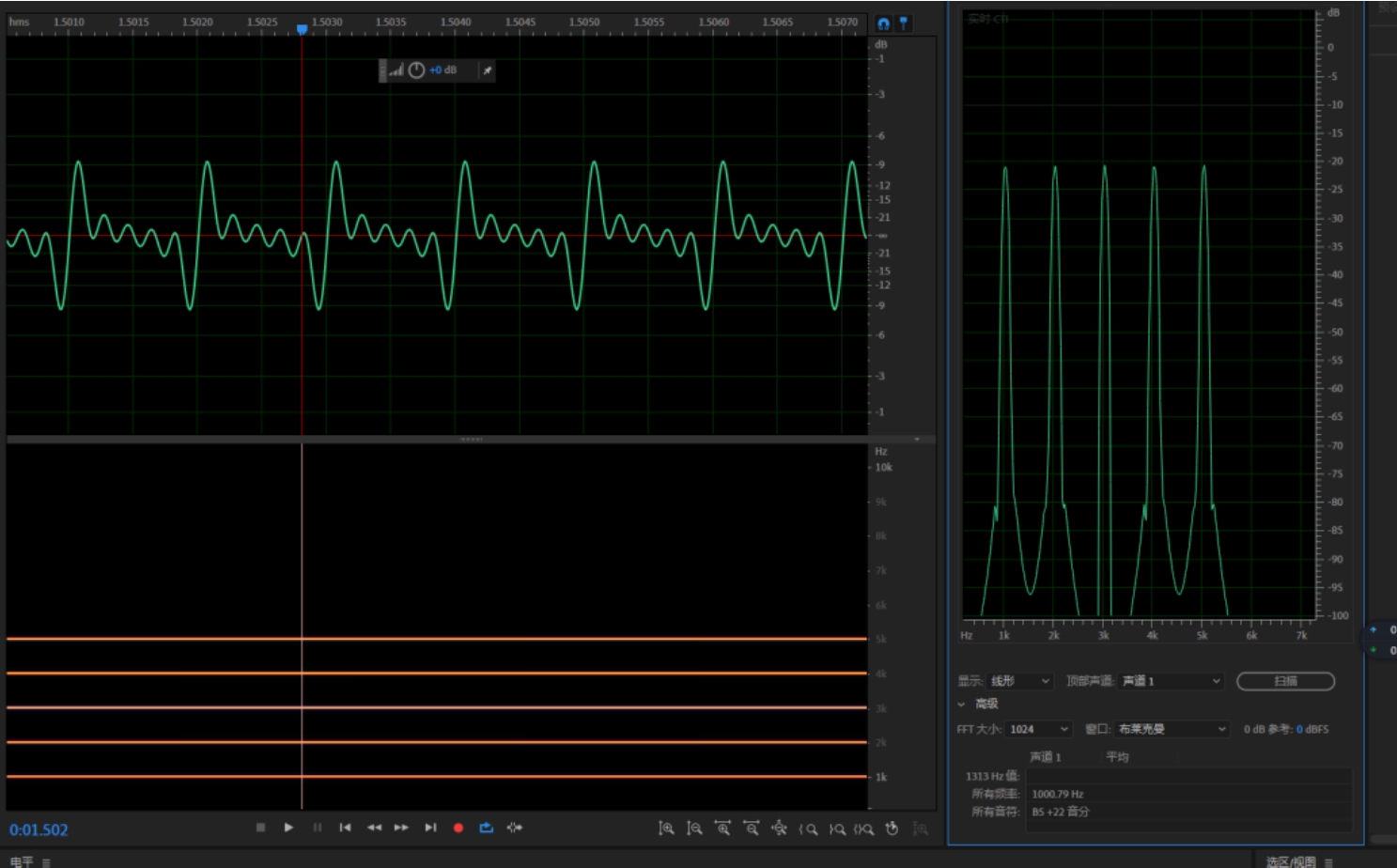The width and height of the screenshot is (1397, 868).
Task: Click the 扫描 scan button
Action: click(1285, 681)
